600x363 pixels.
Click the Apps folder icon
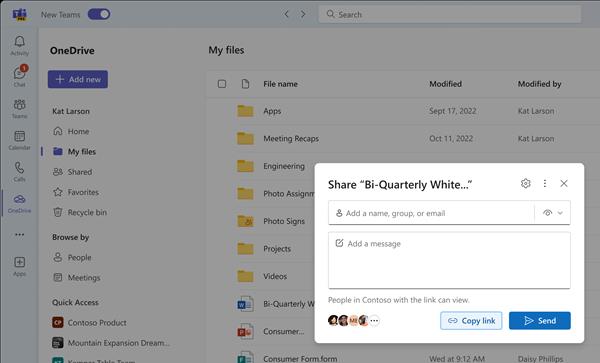[x=245, y=111]
